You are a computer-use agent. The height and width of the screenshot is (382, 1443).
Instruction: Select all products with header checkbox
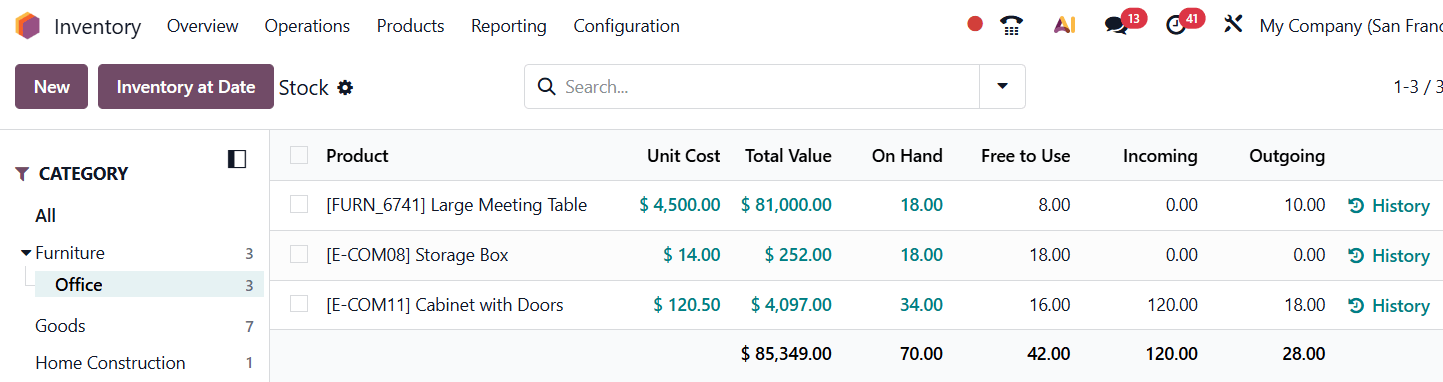[299, 155]
